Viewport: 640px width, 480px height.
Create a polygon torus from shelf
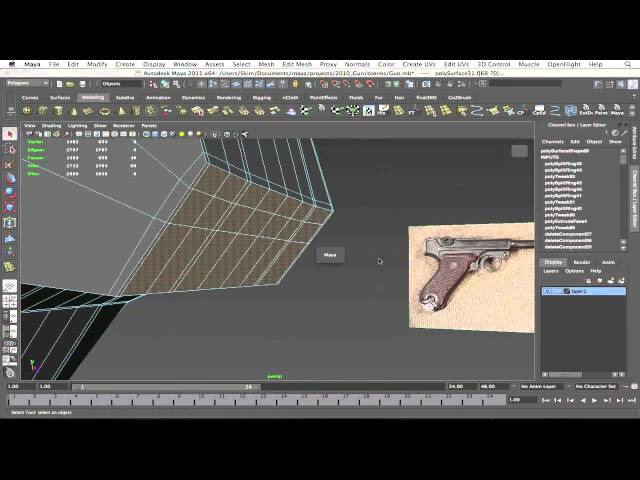[x=104, y=111]
